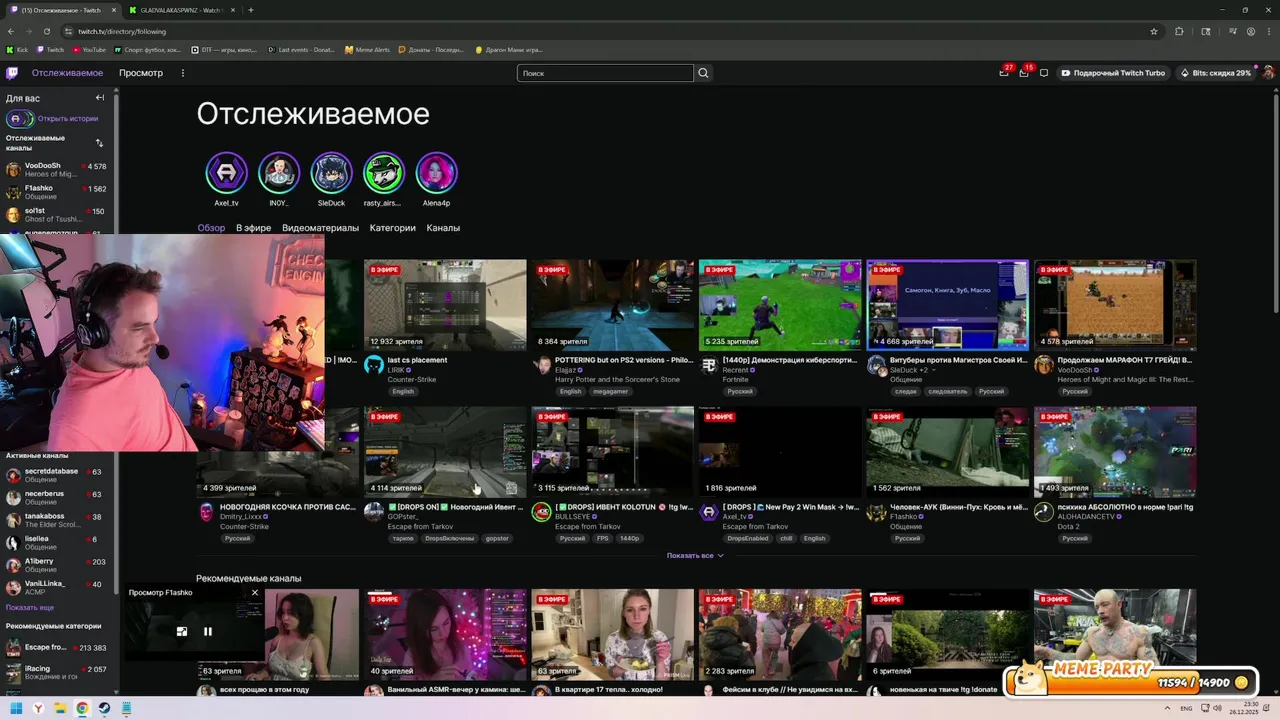
Task: Open the YouTube bookmark
Action: [89, 49]
